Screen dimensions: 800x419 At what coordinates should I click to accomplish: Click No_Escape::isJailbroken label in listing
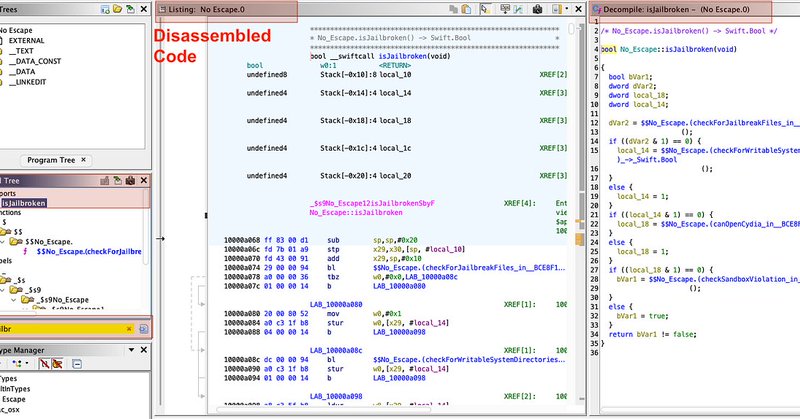point(356,212)
